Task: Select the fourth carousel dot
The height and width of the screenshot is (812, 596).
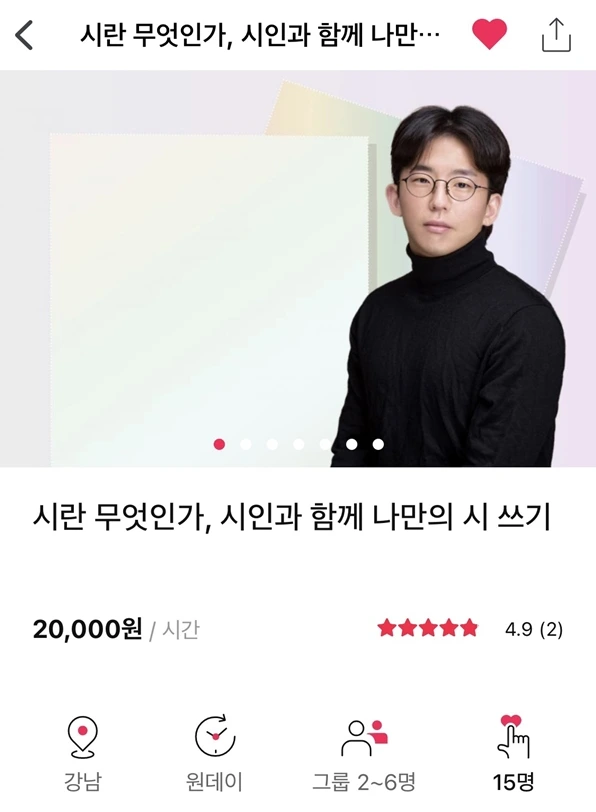Action: pyautogui.click(x=299, y=444)
